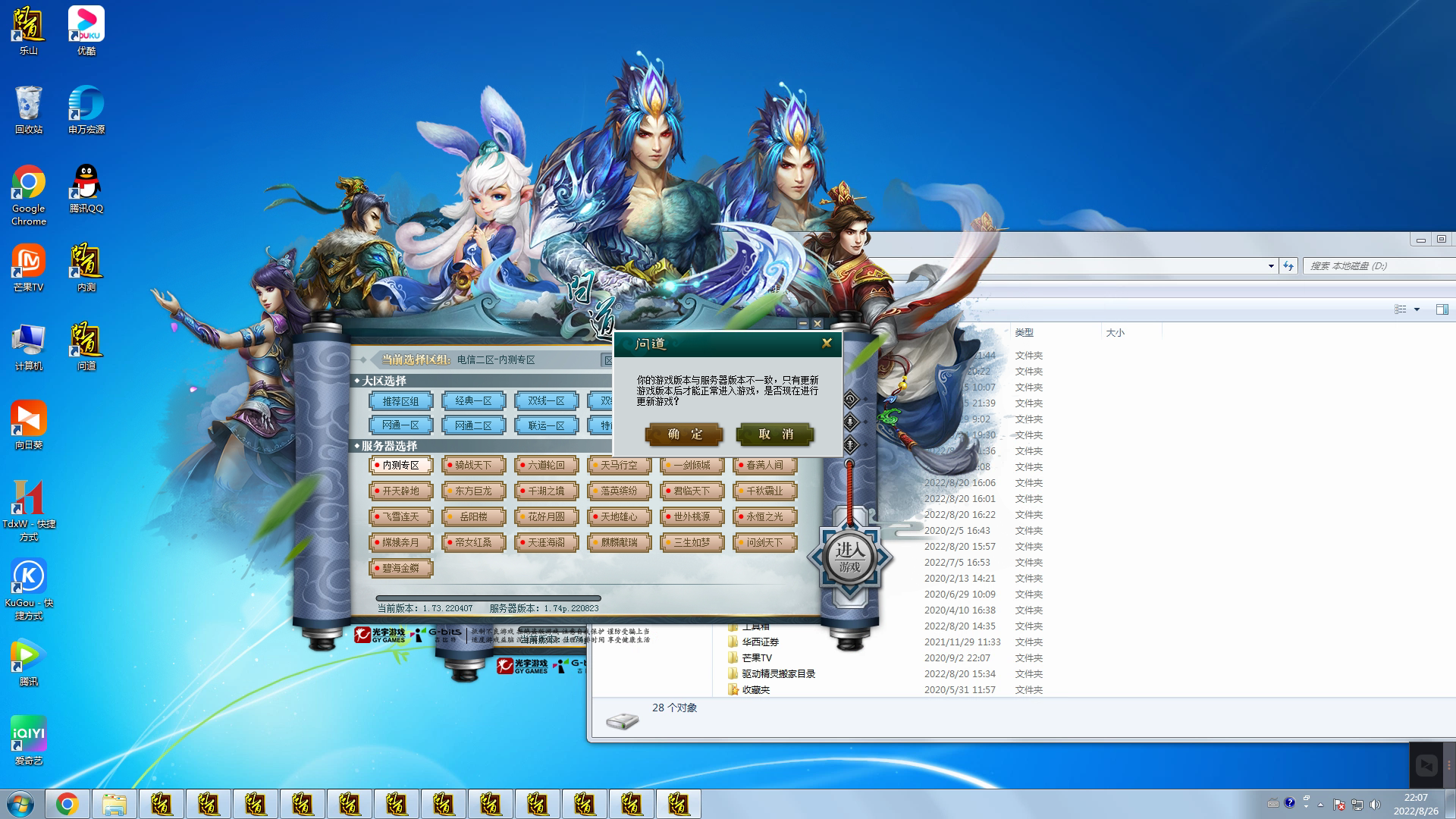Open the 问道 desktop shortcut

point(86,347)
